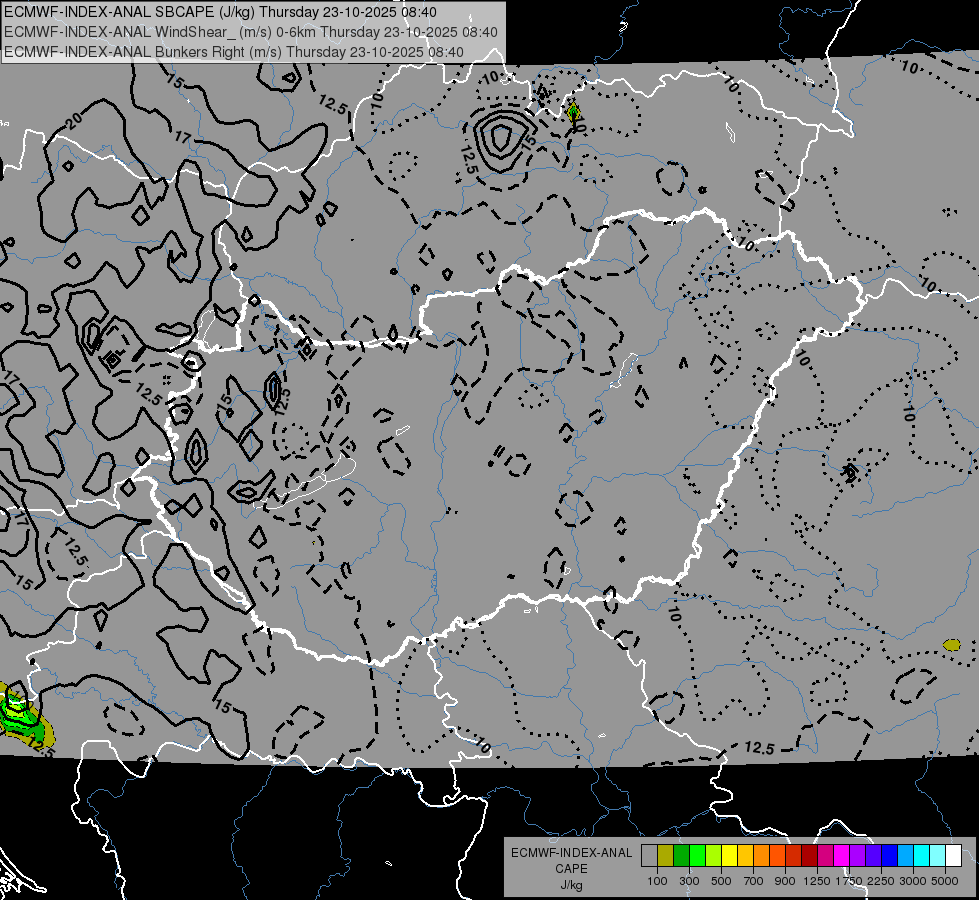Screen dimensions: 979x900
Task: Select the cyan legend swatch
Action: [922, 855]
